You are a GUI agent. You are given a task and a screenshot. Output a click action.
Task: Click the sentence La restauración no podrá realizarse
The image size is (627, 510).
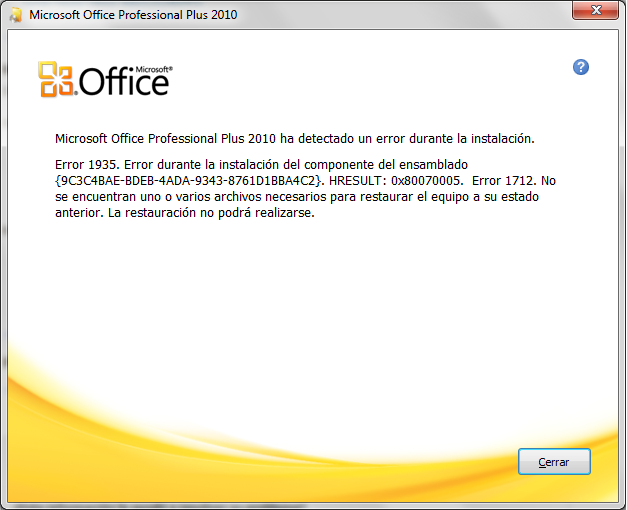point(211,213)
